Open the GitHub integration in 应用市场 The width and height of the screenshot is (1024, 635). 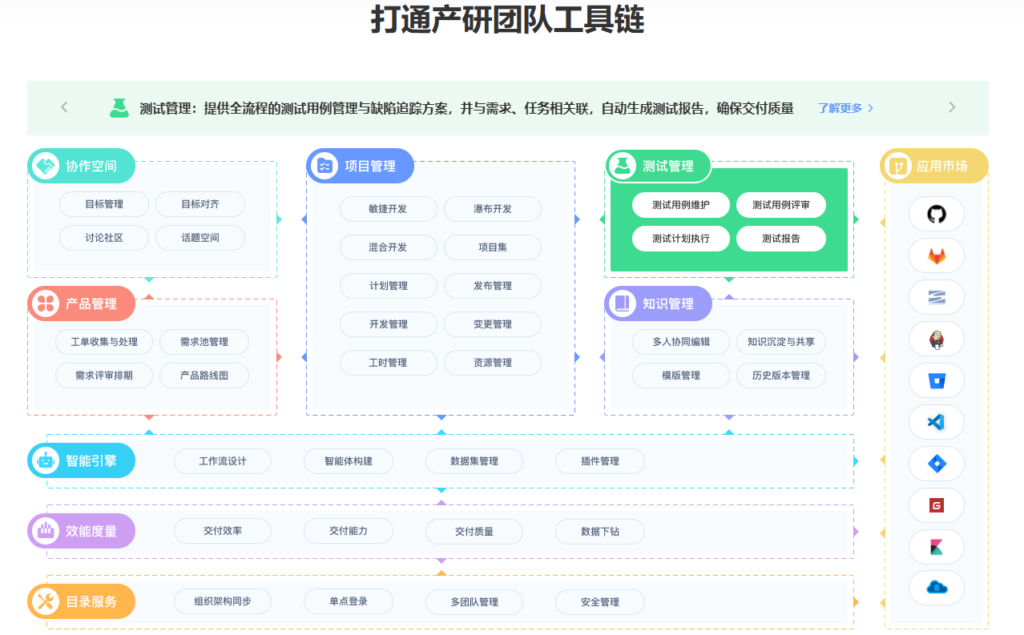936,214
